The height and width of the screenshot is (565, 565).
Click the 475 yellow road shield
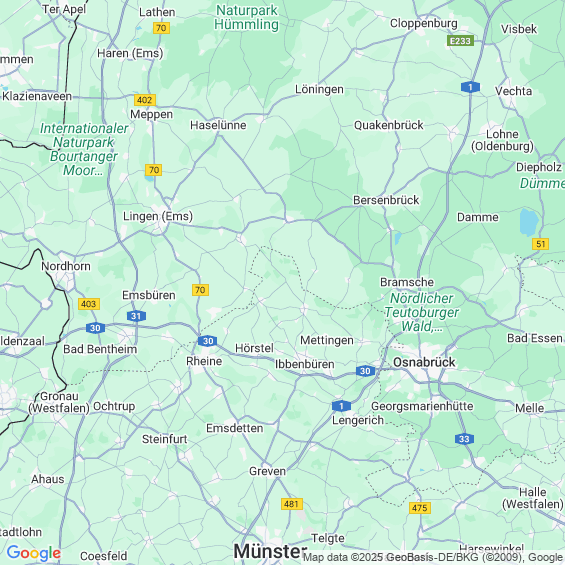pos(420,508)
